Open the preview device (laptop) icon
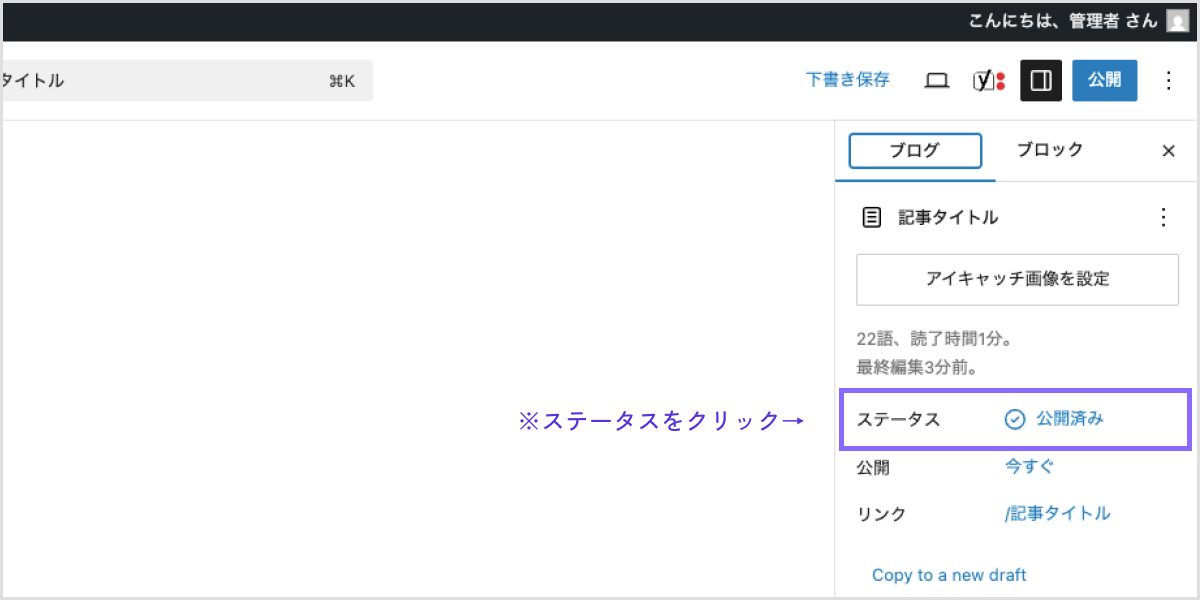 click(x=936, y=81)
